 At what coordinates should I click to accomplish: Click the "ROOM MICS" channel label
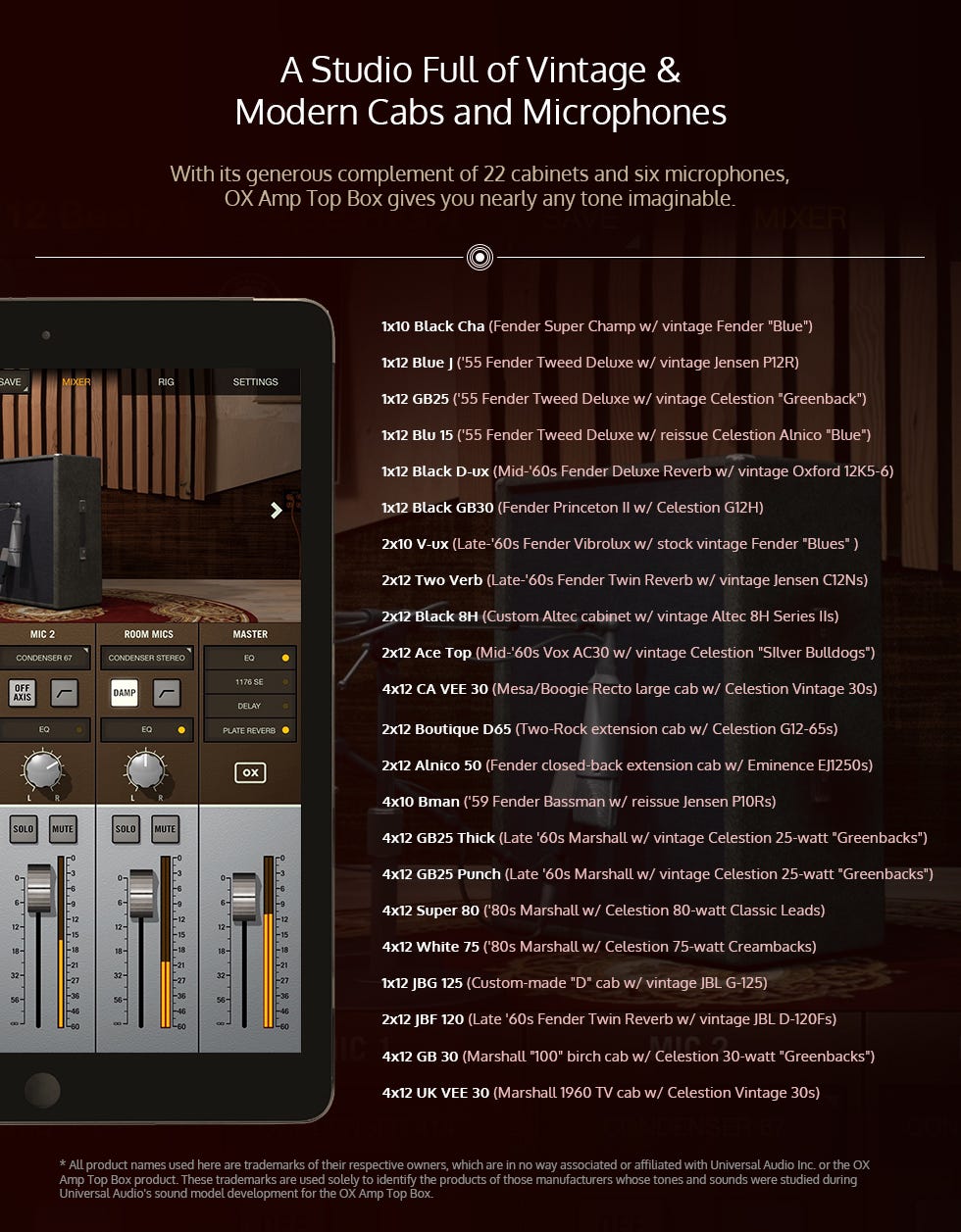(x=148, y=634)
